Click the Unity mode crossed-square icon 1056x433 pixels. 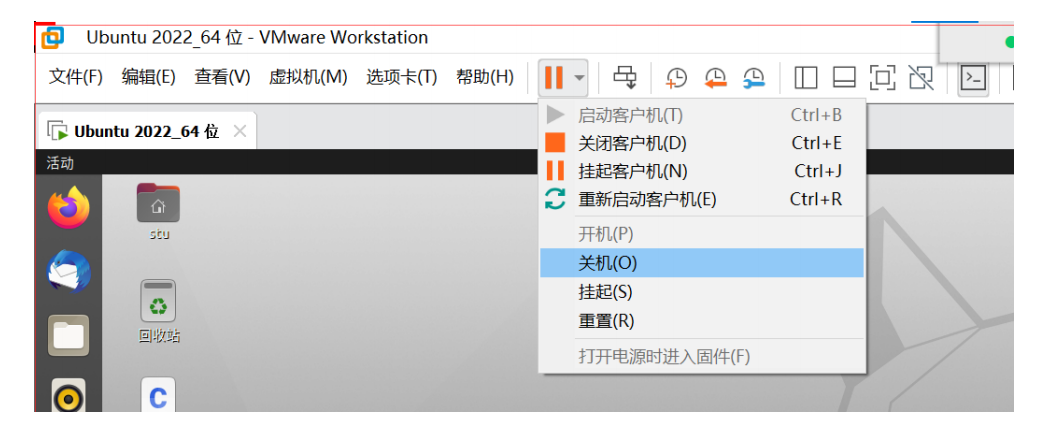click(921, 78)
